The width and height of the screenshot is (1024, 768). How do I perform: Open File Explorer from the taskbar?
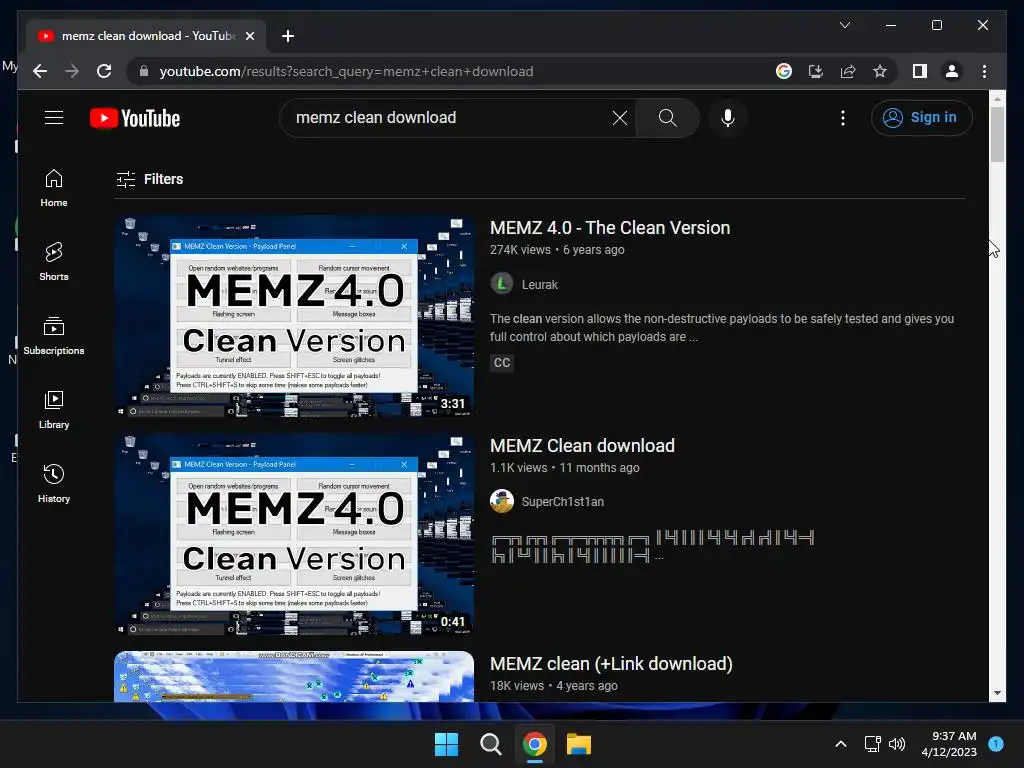pos(579,744)
